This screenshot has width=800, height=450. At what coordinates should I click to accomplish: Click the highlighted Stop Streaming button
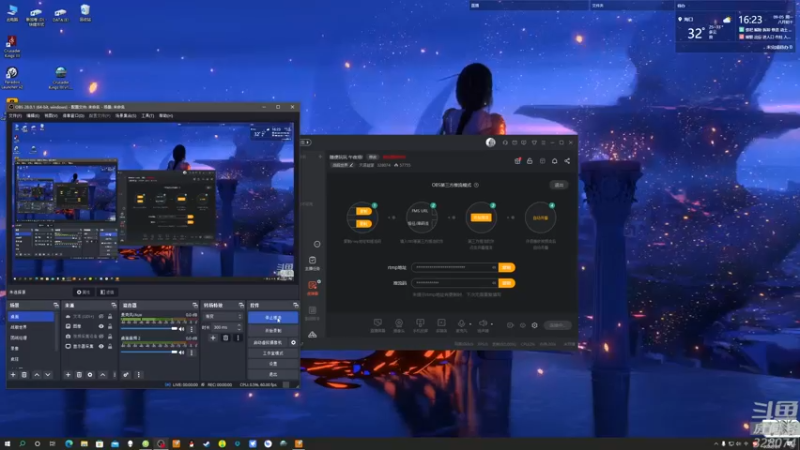(x=273, y=318)
